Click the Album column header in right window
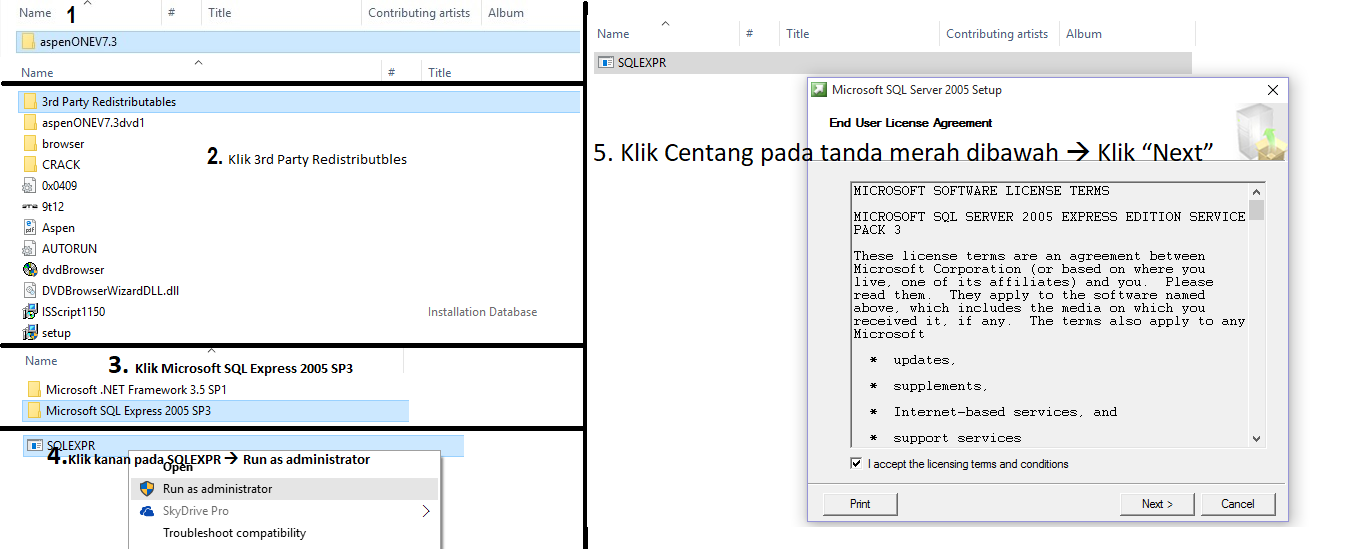Image resolution: width=1350 pixels, height=549 pixels. (x=1084, y=34)
